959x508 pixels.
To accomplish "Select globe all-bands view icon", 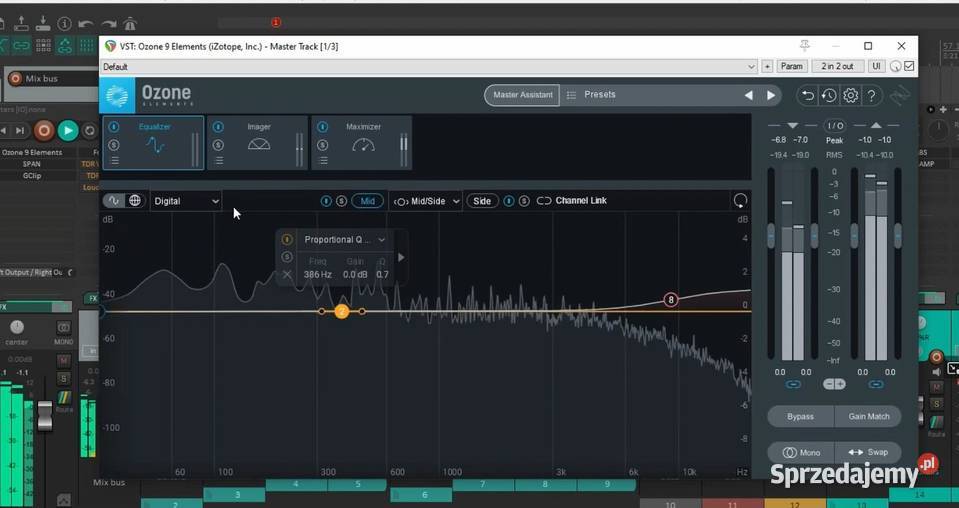I will tap(135, 201).
